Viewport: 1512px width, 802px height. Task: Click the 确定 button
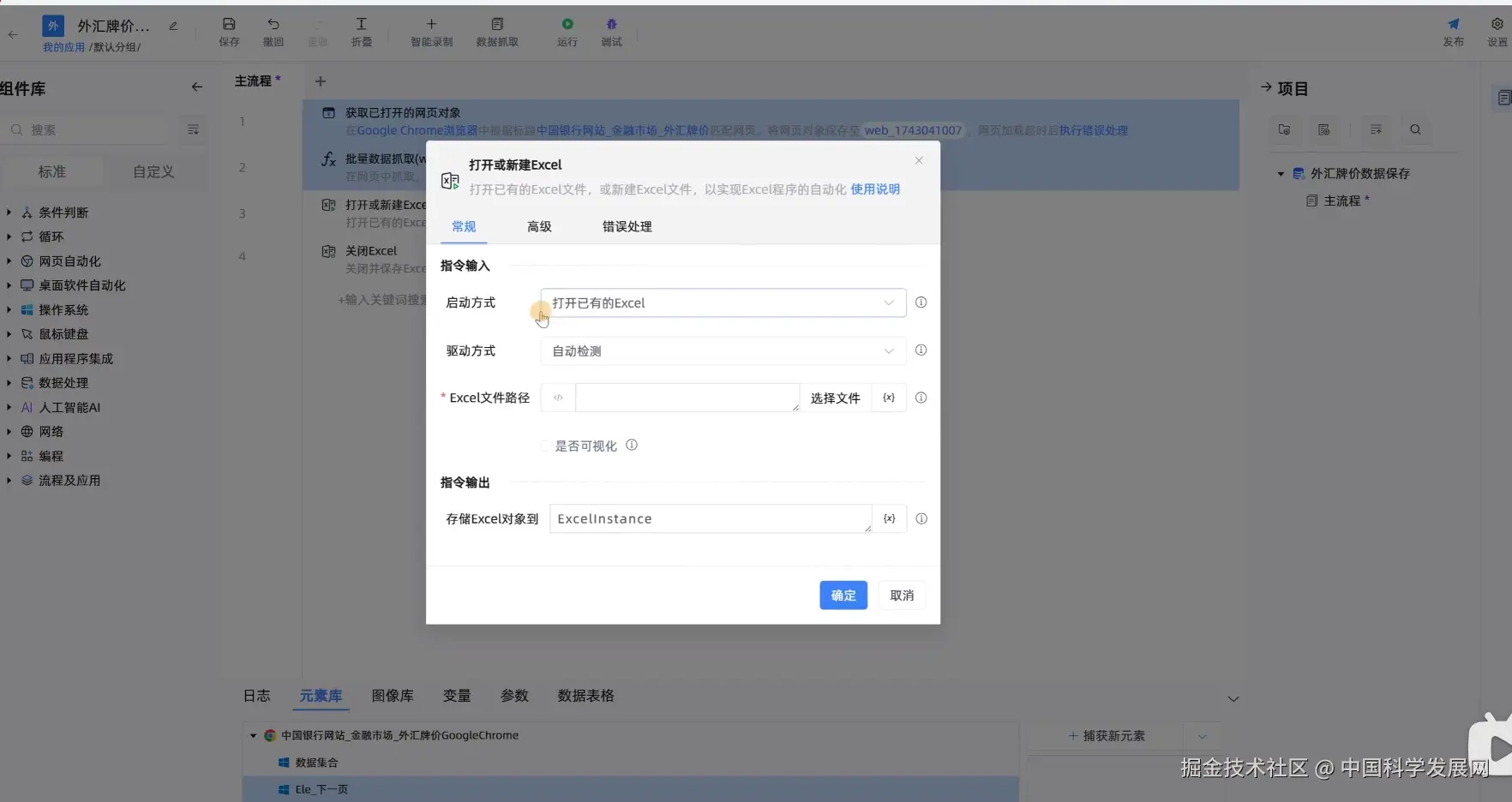843,596
